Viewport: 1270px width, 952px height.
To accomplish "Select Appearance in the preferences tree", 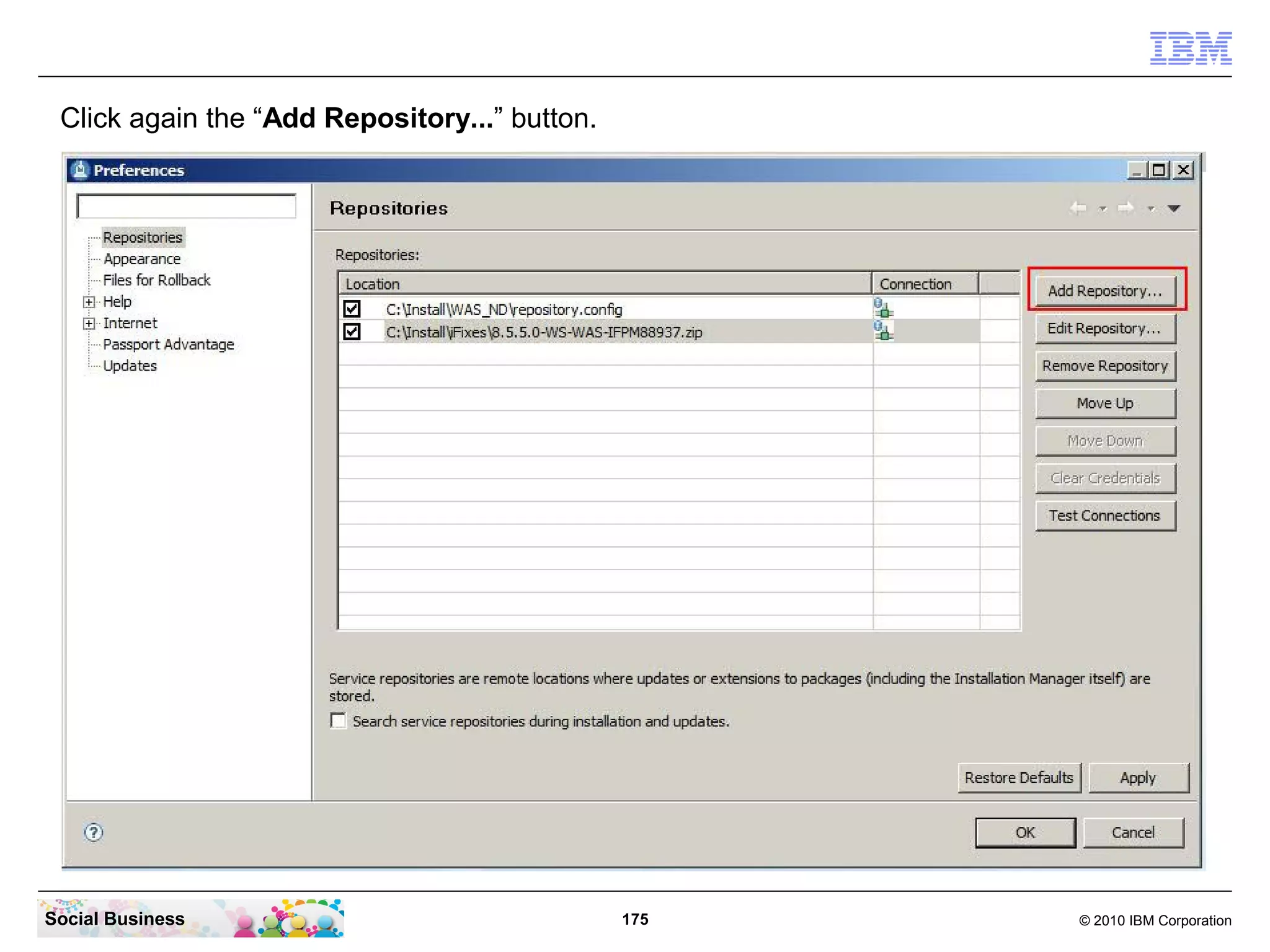I will pos(142,259).
